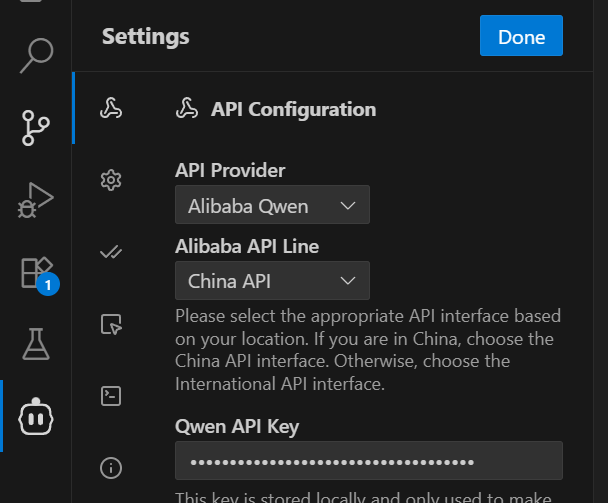Select the General settings gear tab
This screenshot has width=608, height=503.
111,180
